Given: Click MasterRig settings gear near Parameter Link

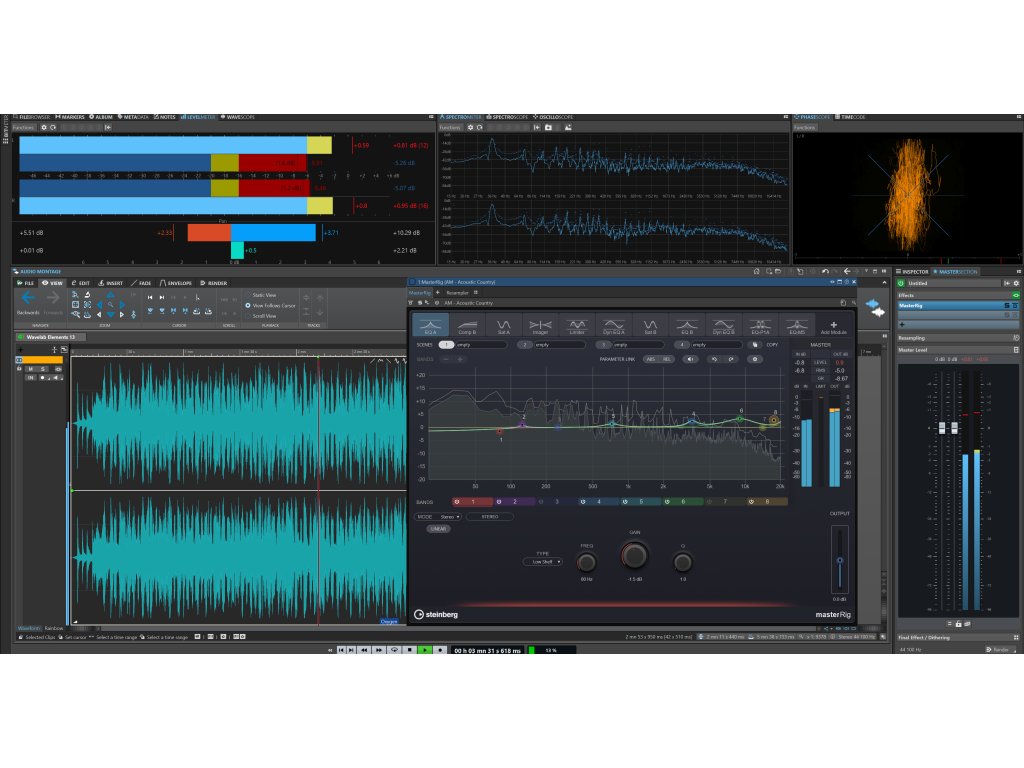Looking at the screenshot, I should coord(755,359).
